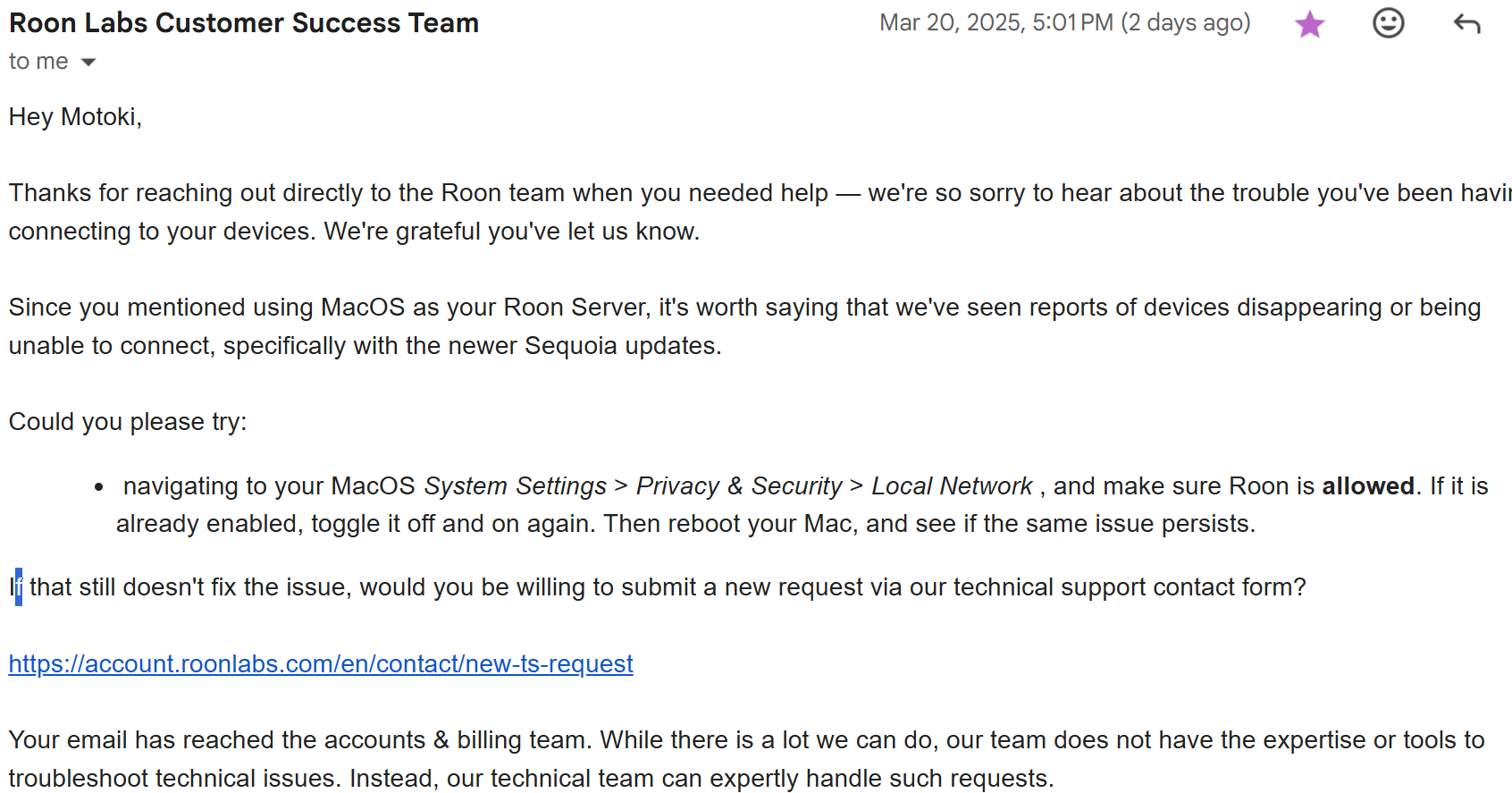1512x793 pixels.
Task: Click sender name Roon Labs Customer Success Team
Action: pyautogui.click(x=244, y=23)
